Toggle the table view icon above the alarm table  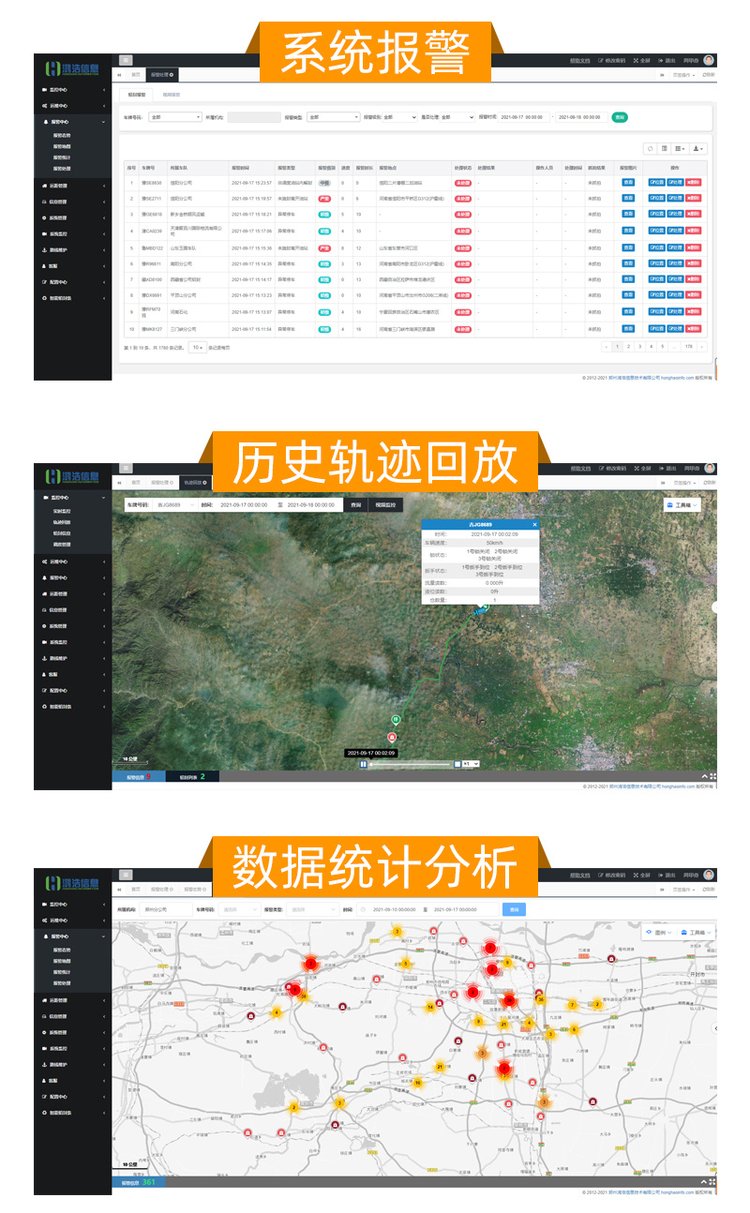click(x=664, y=148)
